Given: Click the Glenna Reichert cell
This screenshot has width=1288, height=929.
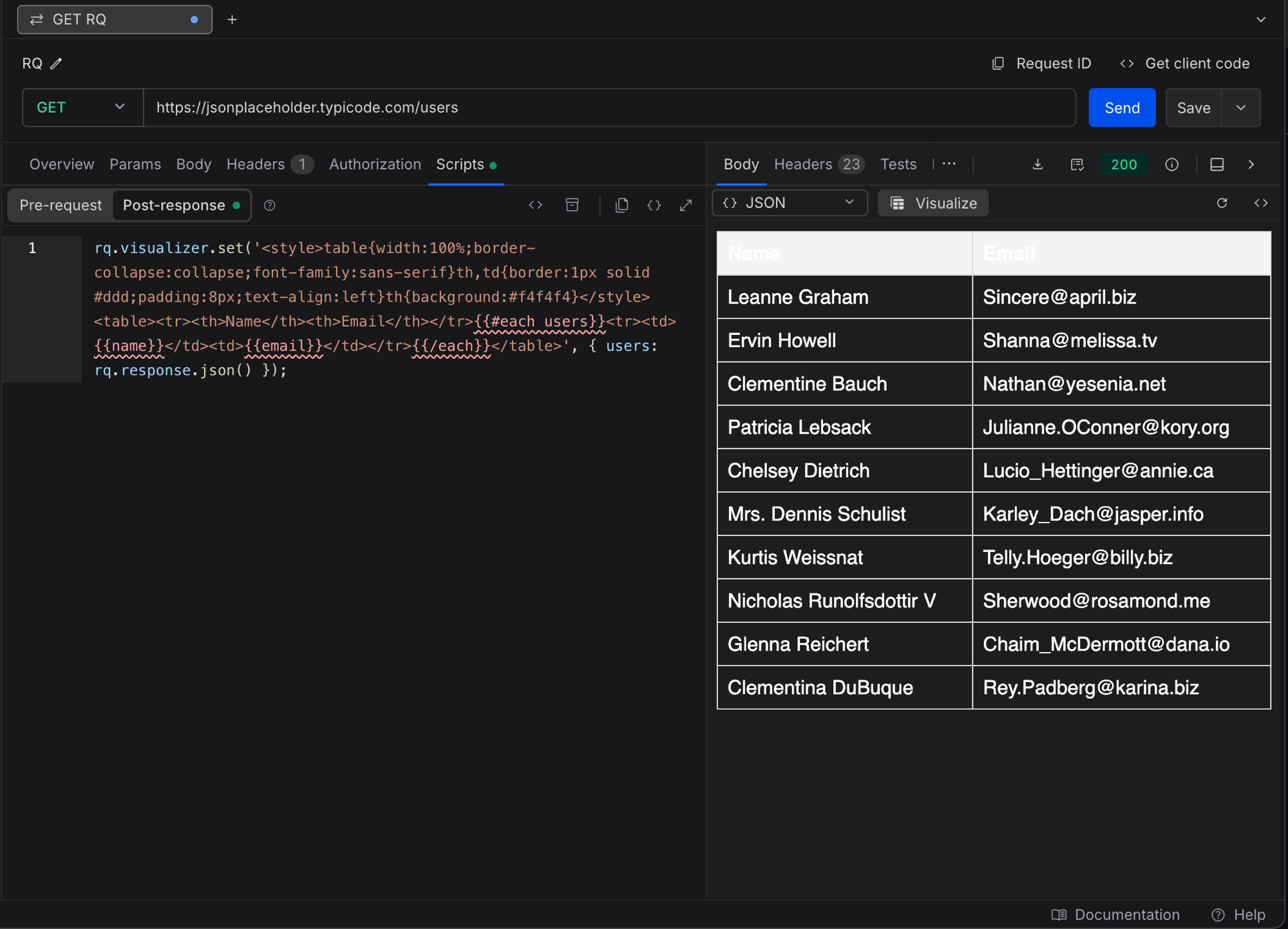Looking at the screenshot, I should pos(844,644).
